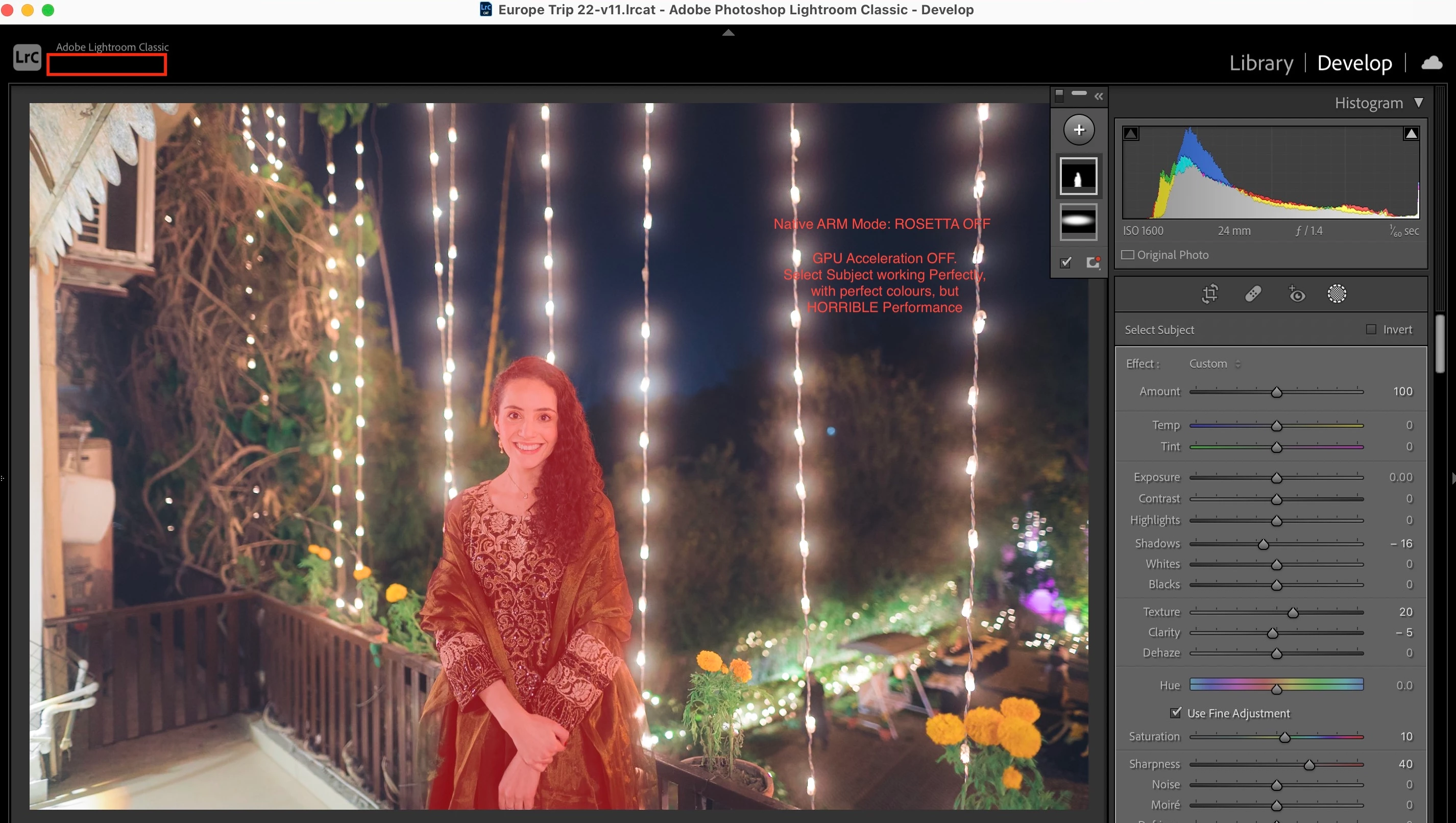This screenshot has width=1456, height=823.
Task: Collapse masks panel with double chevron
Action: click(x=1098, y=96)
